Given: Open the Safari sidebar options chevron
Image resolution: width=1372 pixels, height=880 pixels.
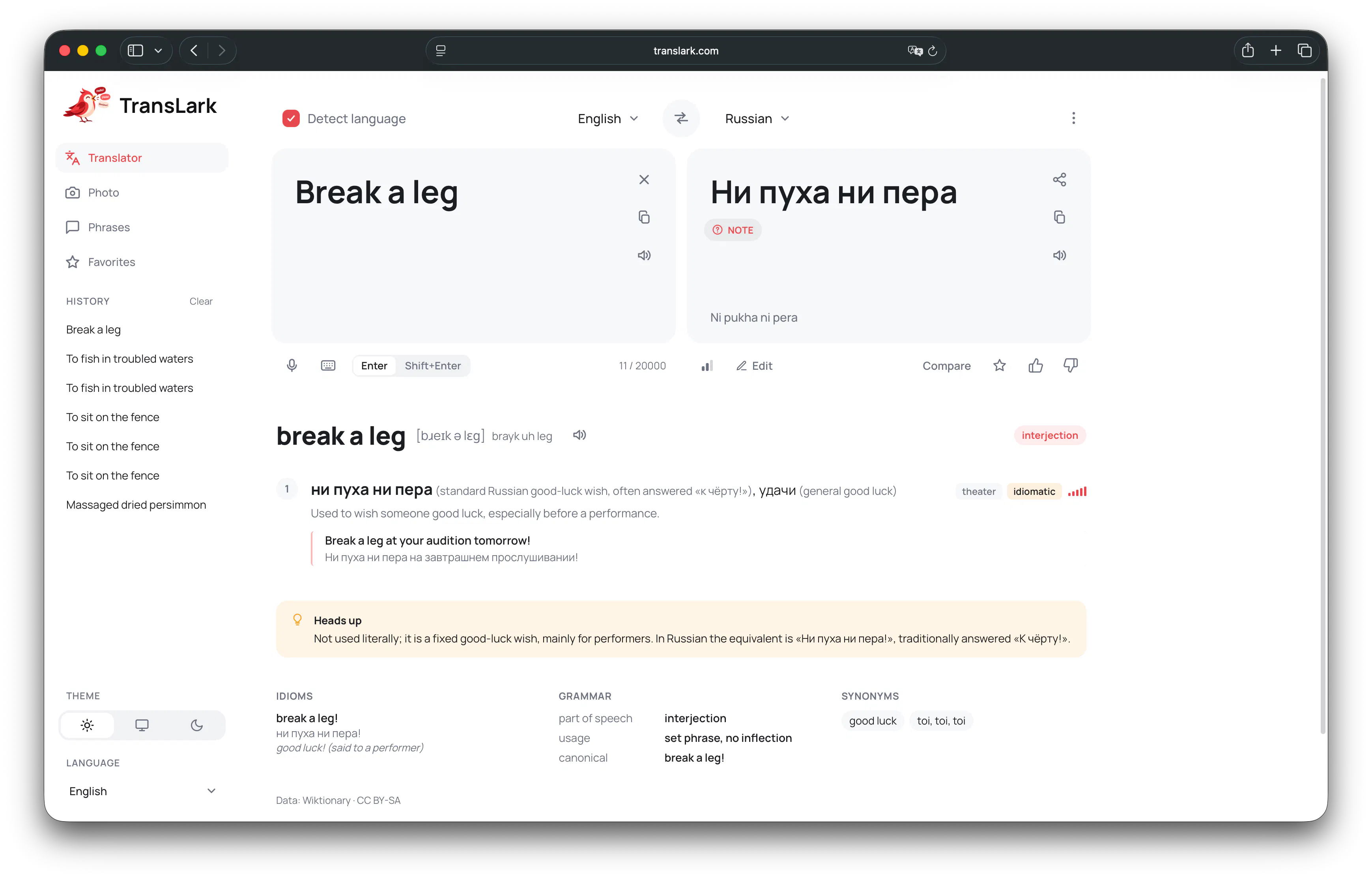Looking at the screenshot, I should click(x=158, y=51).
